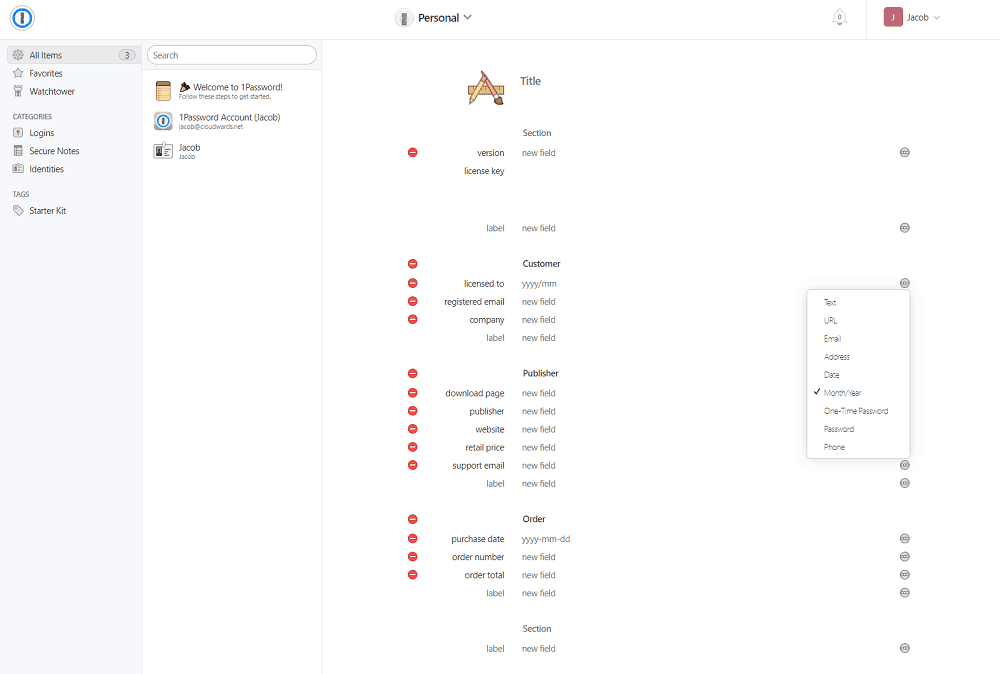Remove the support email field
The width and height of the screenshot is (1000, 674).
[413, 465]
